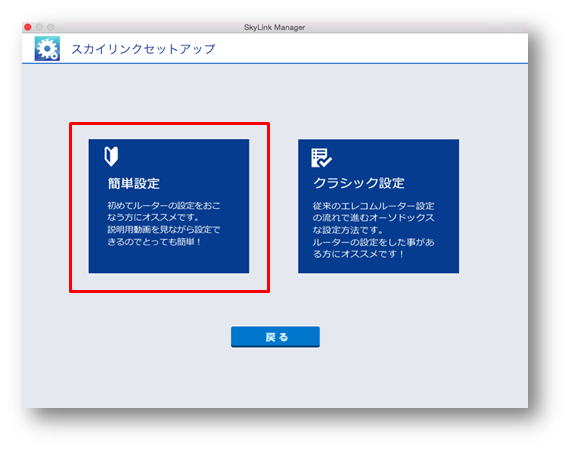Click the line ルーターの設定をした事があ

(x=373, y=242)
